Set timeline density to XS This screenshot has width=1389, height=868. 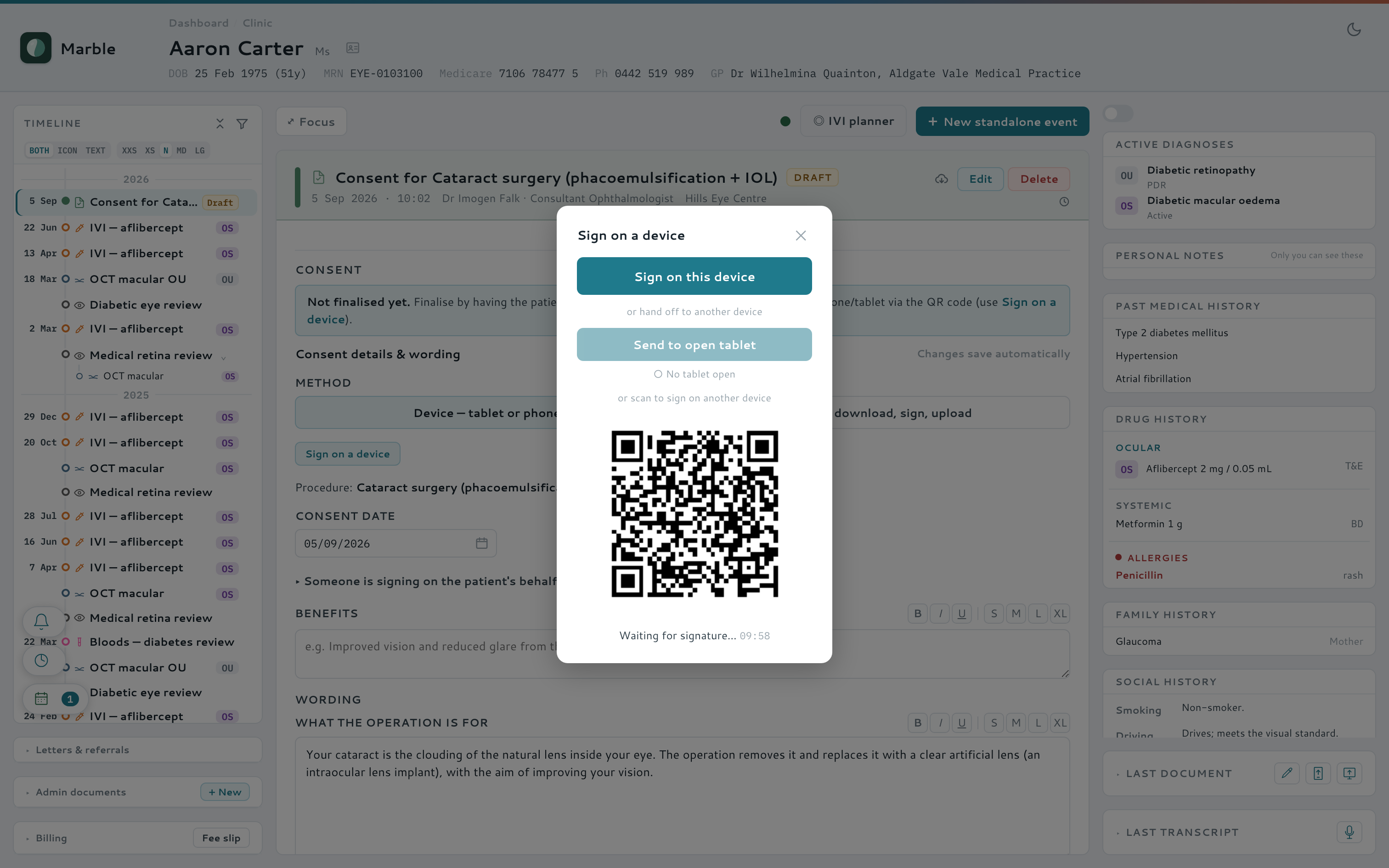point(150,151)
